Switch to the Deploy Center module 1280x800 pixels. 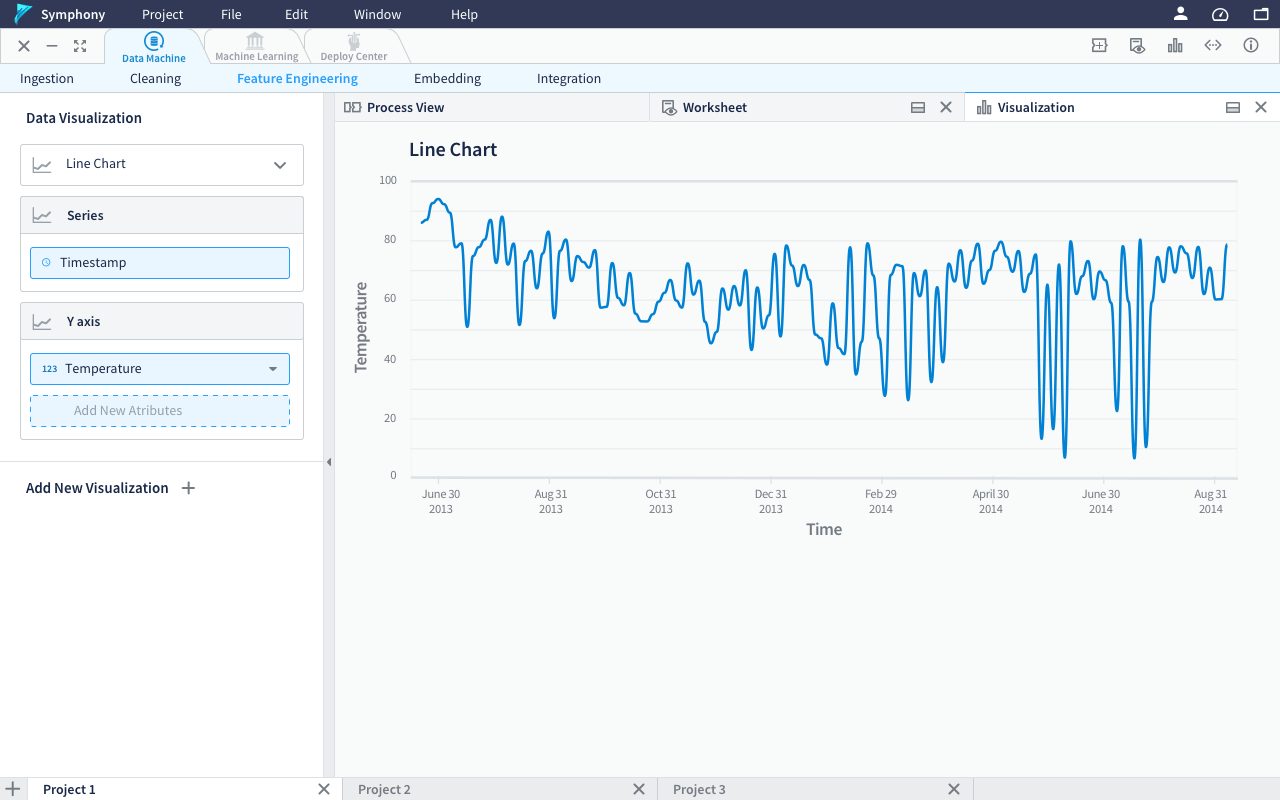(354, 47)
